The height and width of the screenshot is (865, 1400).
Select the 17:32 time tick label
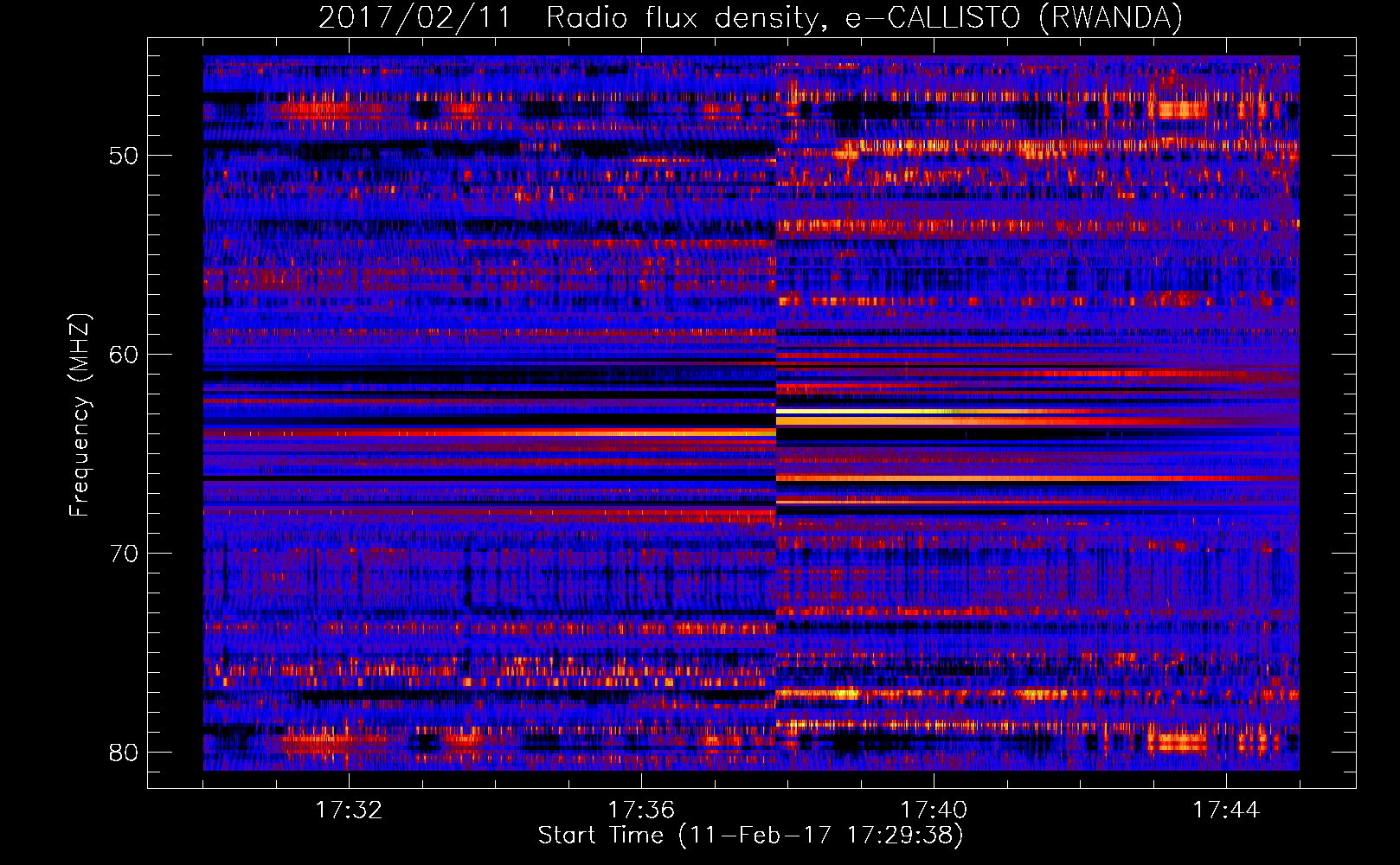(349, 810)
